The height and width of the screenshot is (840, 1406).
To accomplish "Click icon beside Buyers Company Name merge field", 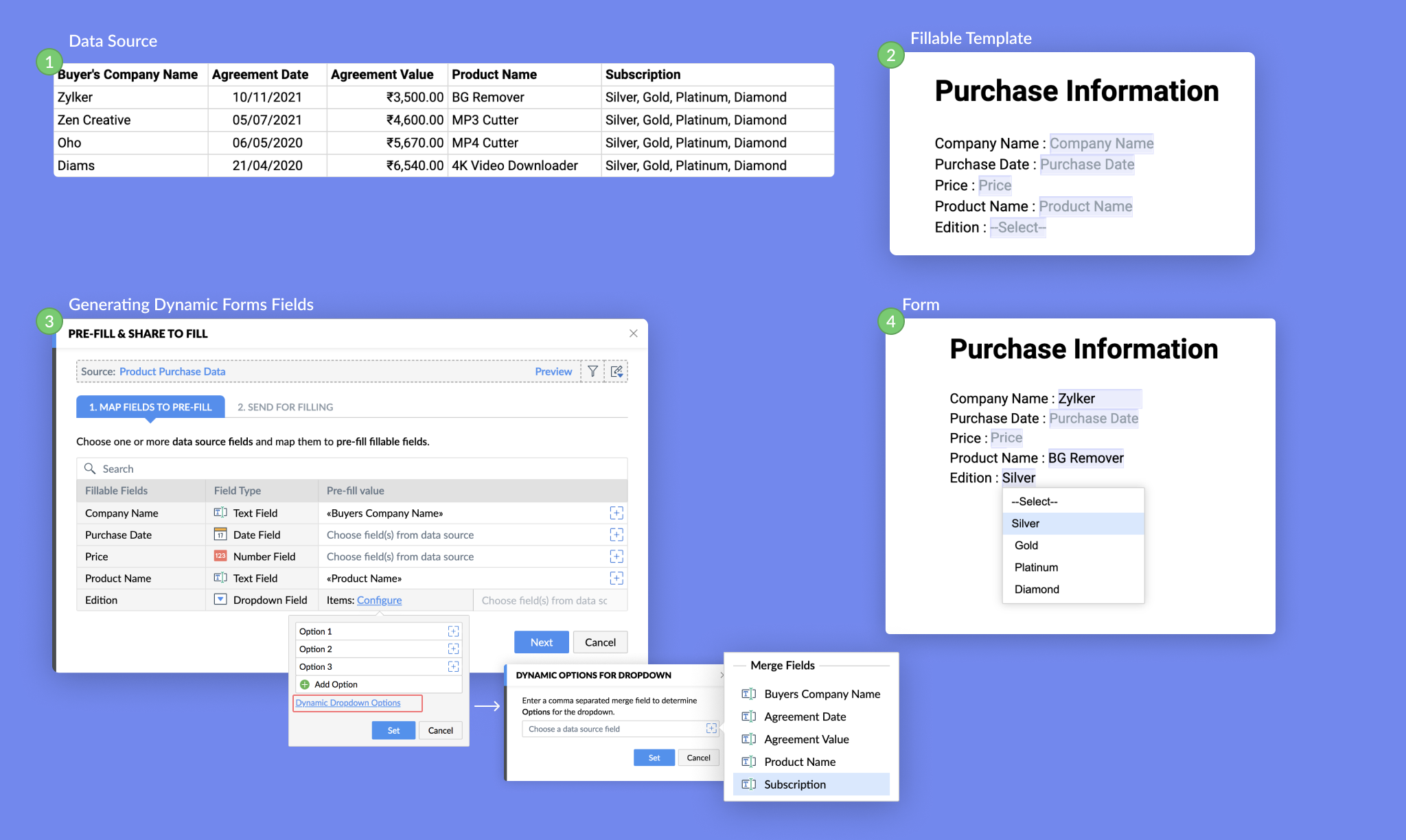I will (749, 694).
